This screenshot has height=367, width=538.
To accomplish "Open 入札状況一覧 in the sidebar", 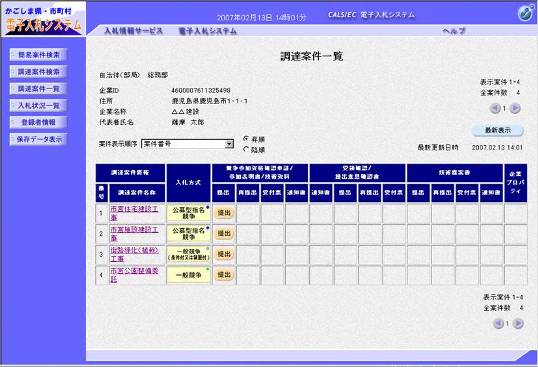I will click(x=38, y=106).
